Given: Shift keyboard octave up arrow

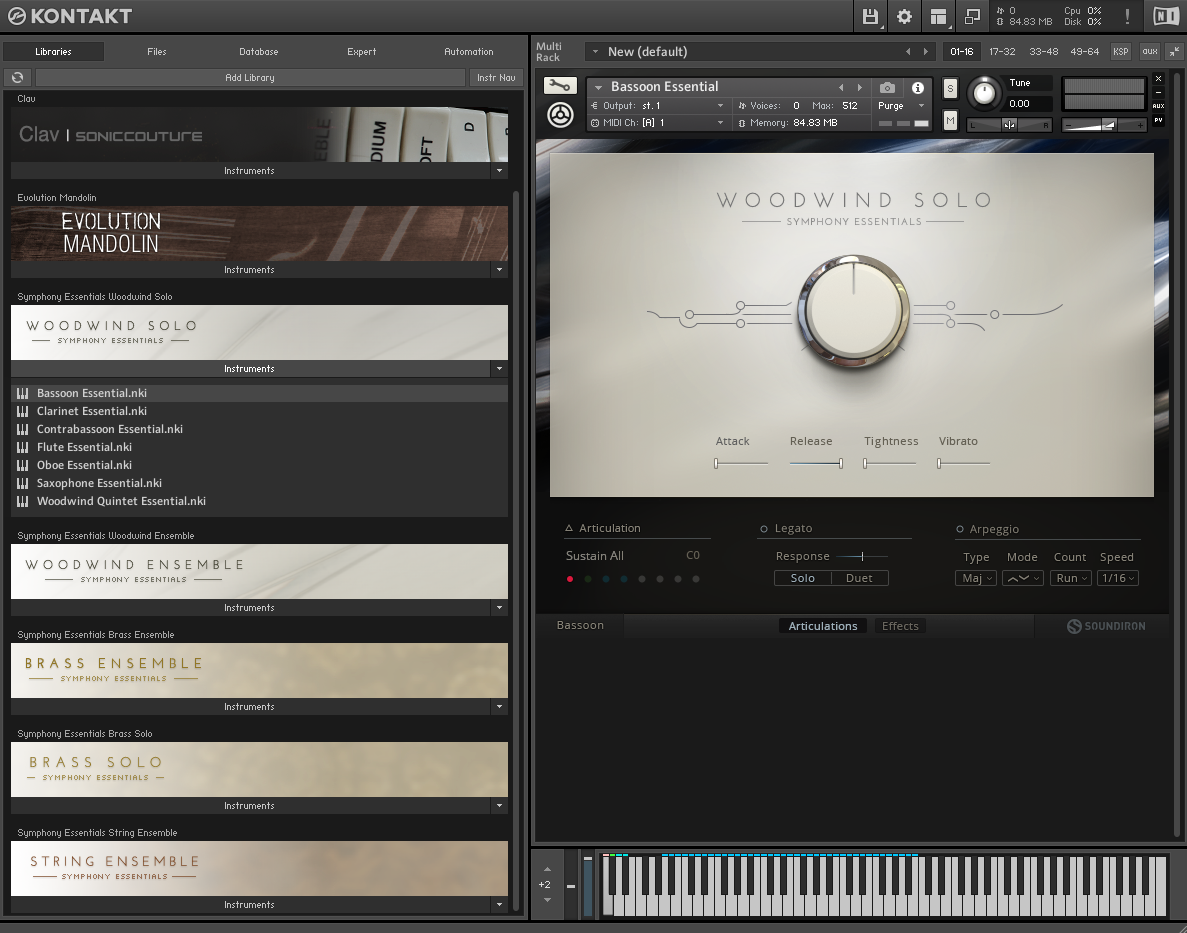Looking at the screenshot, I should coord(547,869).
